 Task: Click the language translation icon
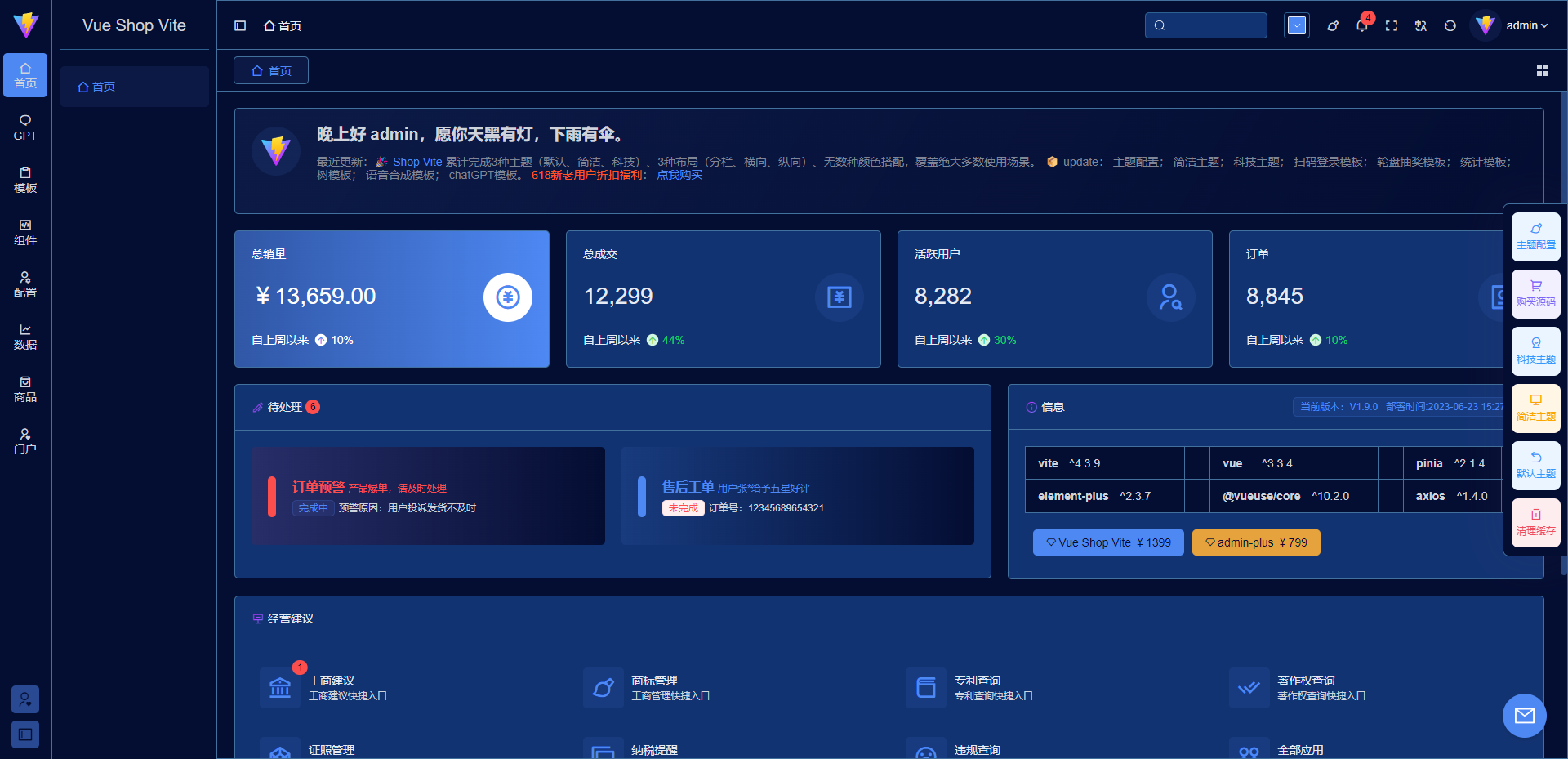coord(1421,26)
